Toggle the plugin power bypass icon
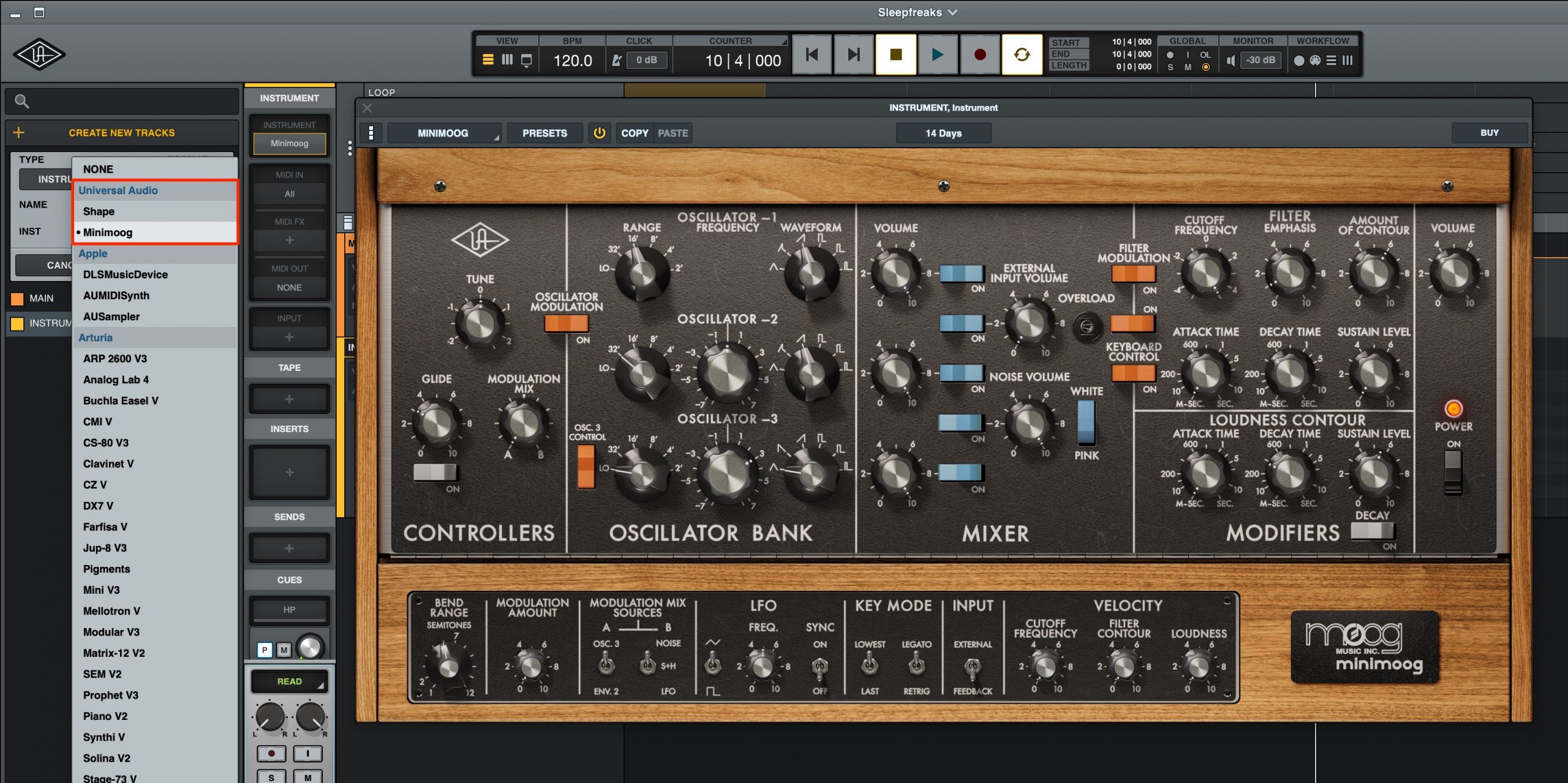 click(599, 133)
